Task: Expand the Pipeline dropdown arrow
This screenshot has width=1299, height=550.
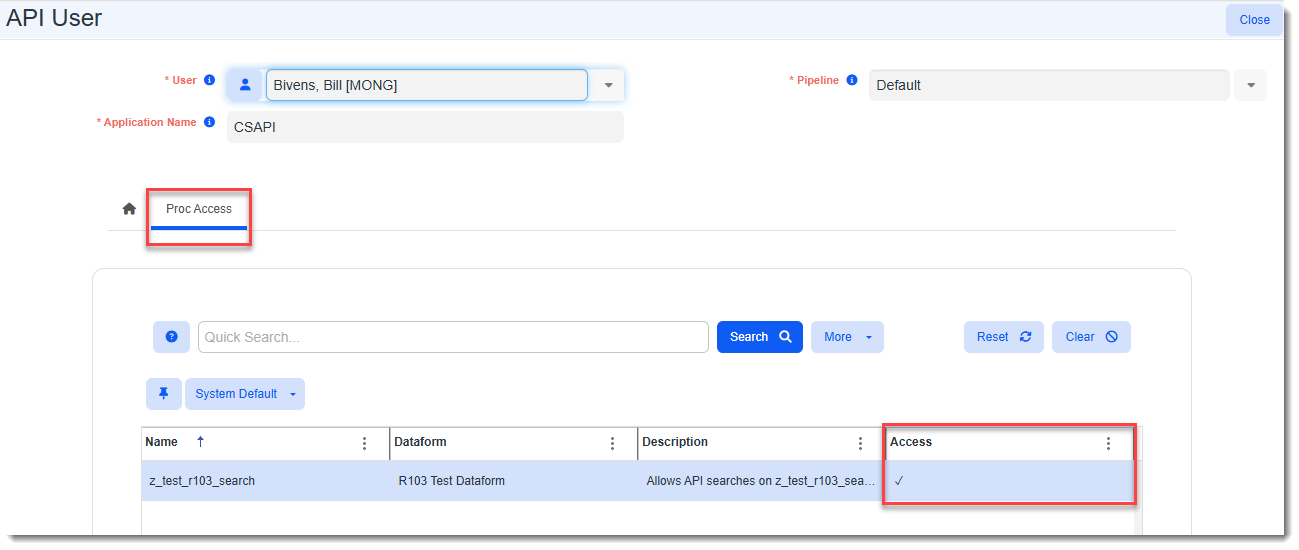Action: 1250,85
